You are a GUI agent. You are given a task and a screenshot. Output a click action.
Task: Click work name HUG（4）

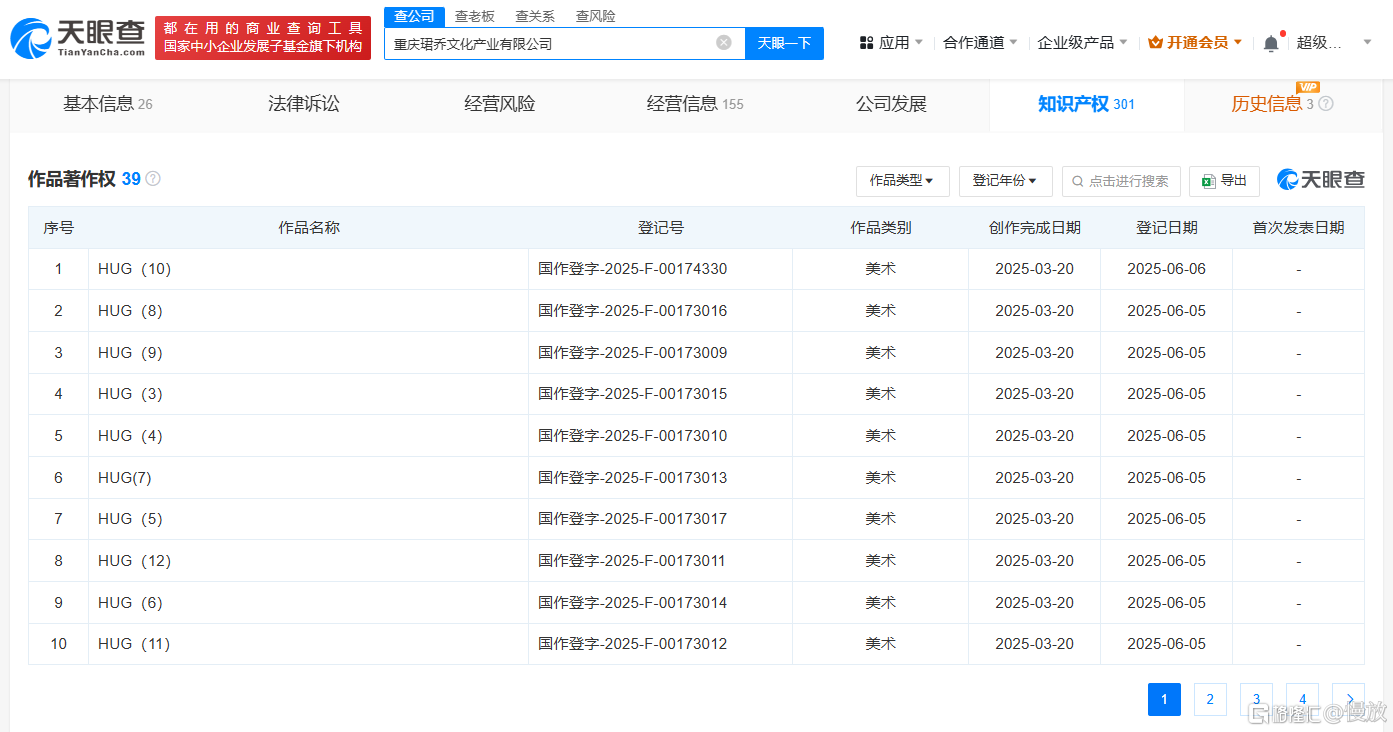point(130,436)
